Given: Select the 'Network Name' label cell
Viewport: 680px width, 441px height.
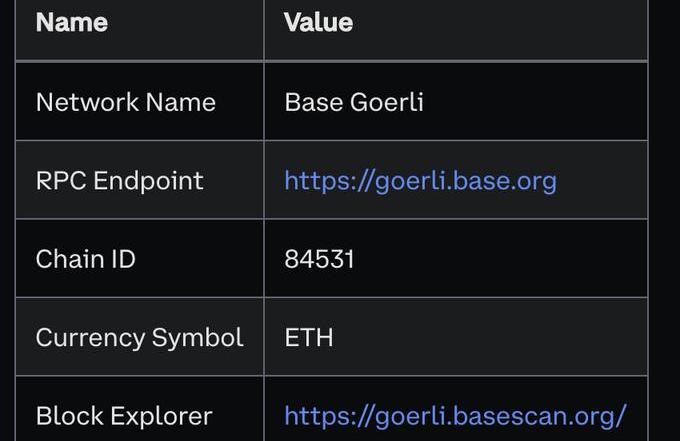Looking at the screenshot, I should point(125,102).
